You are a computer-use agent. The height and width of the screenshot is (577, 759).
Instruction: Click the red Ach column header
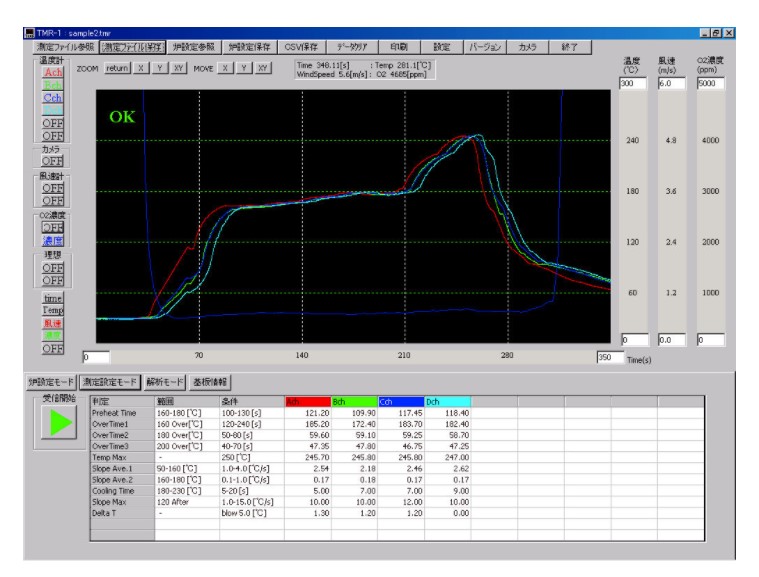(307, 402)
